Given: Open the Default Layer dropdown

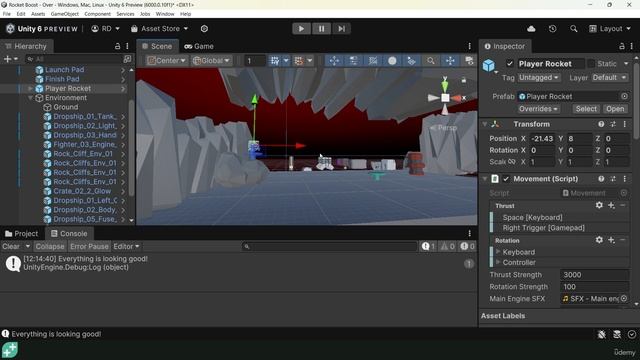Looking at the screenshot, I should click(610, 78).
